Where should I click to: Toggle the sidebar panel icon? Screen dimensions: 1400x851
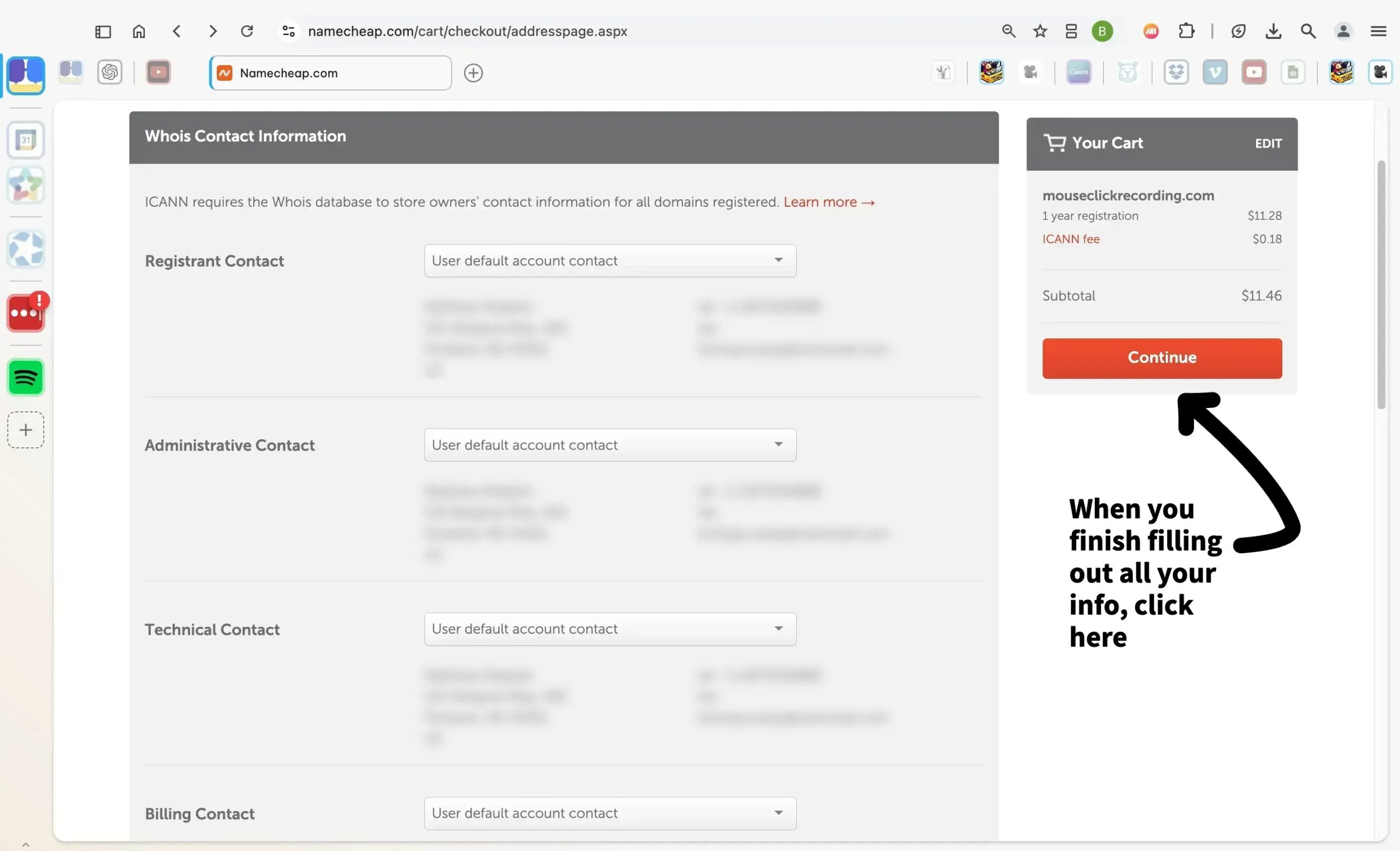(x=103, y=31)
